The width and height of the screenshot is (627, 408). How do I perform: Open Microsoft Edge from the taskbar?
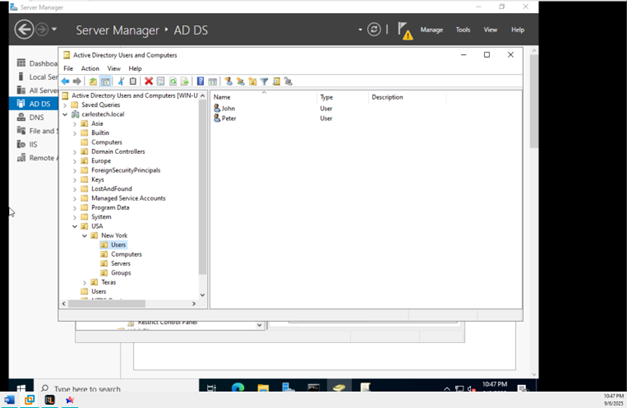[238, 388]
